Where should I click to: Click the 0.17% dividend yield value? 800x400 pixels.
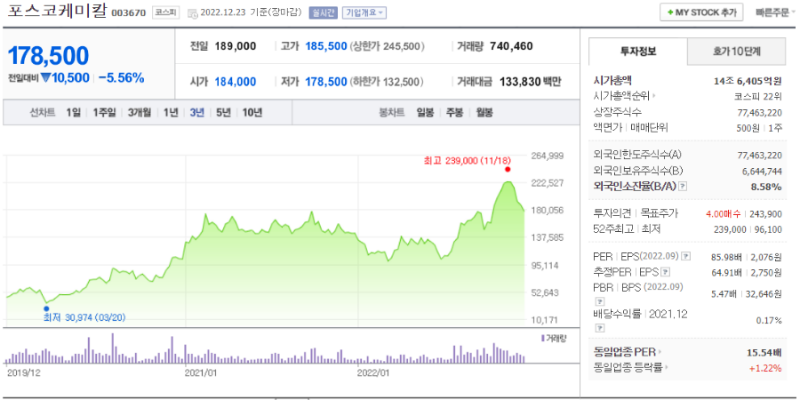coord(769,320)
